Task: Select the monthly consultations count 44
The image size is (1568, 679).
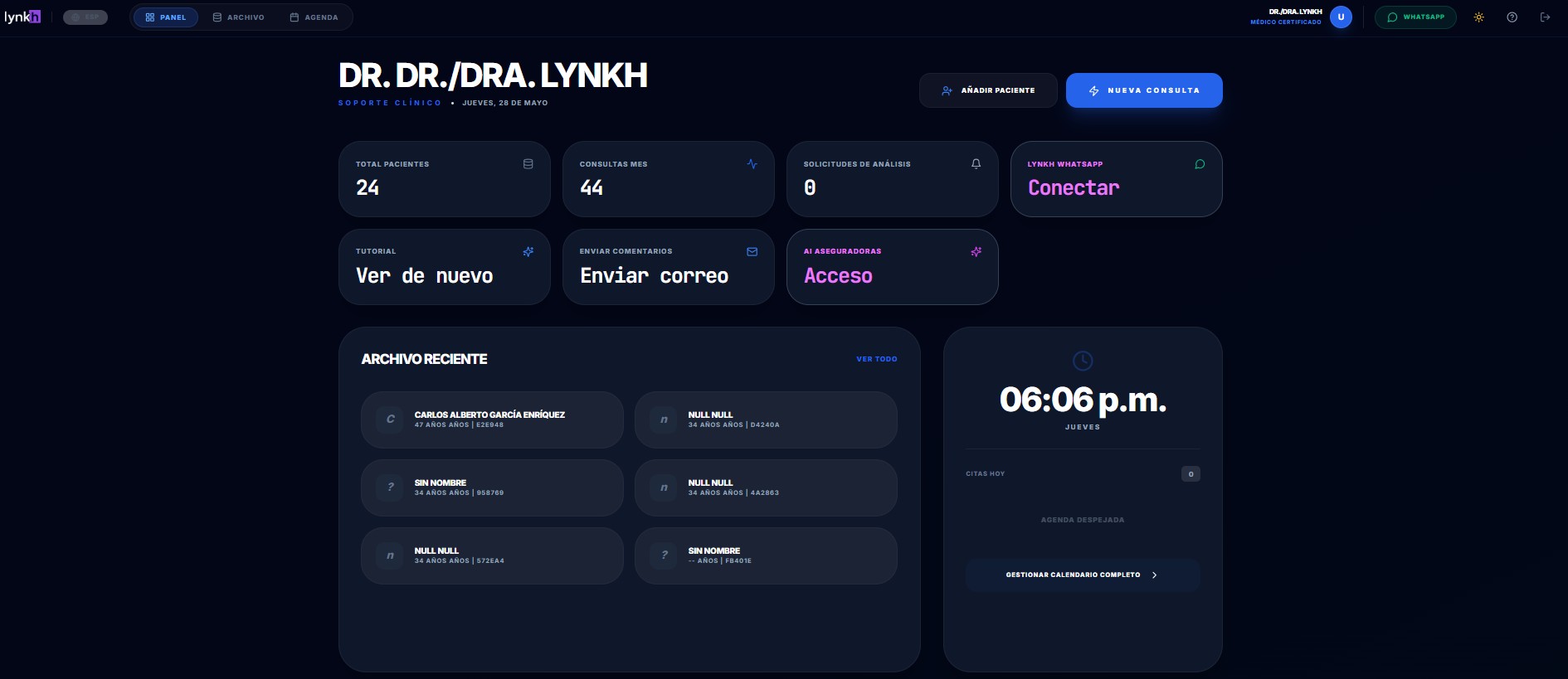Action: (x=592, y=188)
